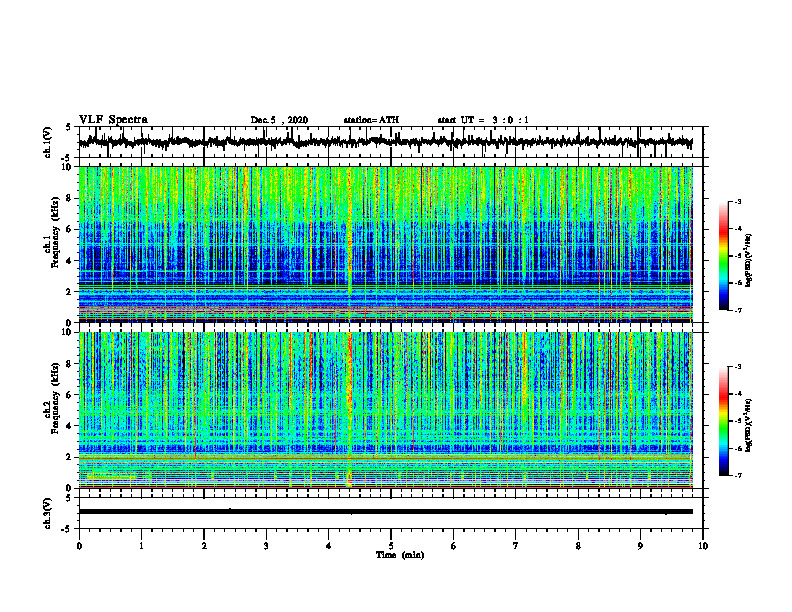Click the ch.1 color bar log(PSD) label

[749, 261]
